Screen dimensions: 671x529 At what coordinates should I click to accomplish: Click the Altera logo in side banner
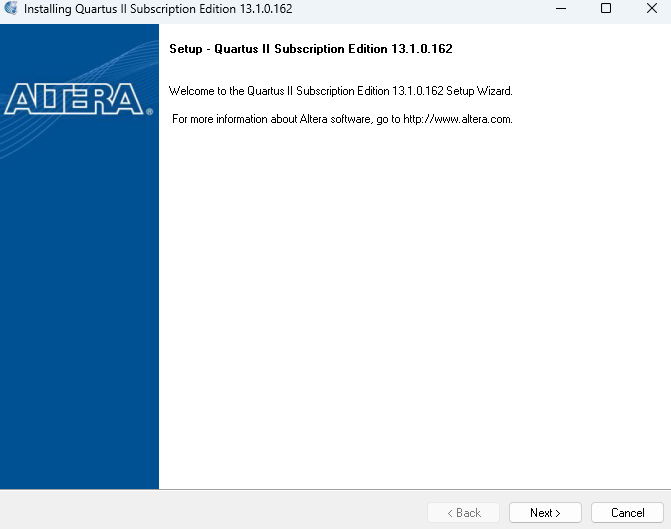(78, 99)
